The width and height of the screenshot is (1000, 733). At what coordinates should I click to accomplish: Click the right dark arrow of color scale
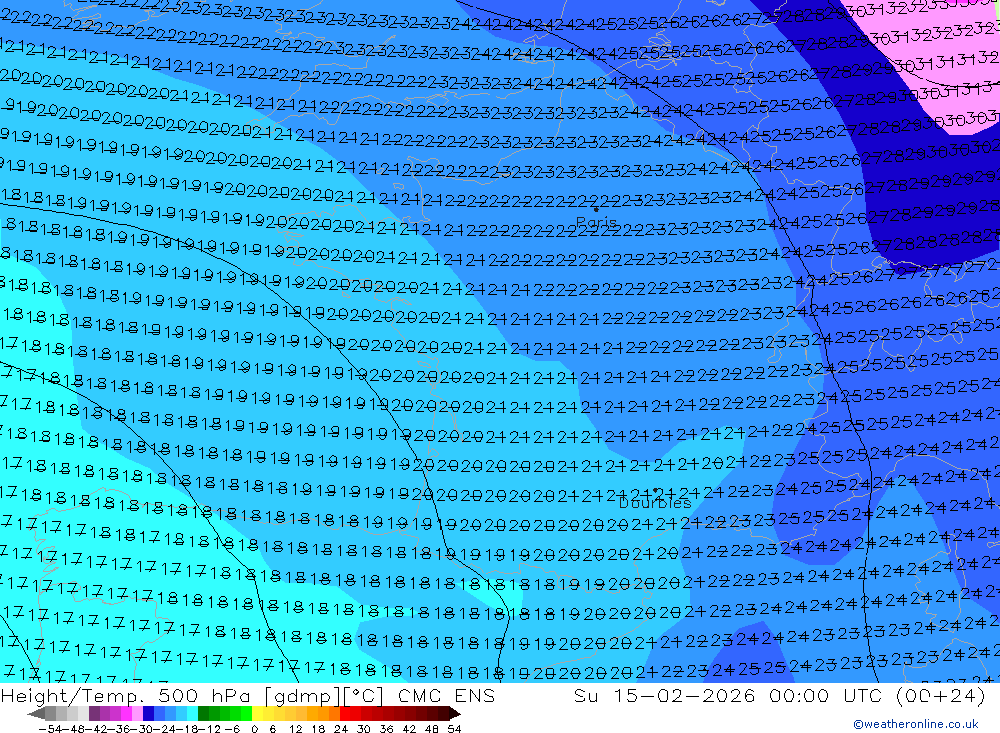click(454, 714)
